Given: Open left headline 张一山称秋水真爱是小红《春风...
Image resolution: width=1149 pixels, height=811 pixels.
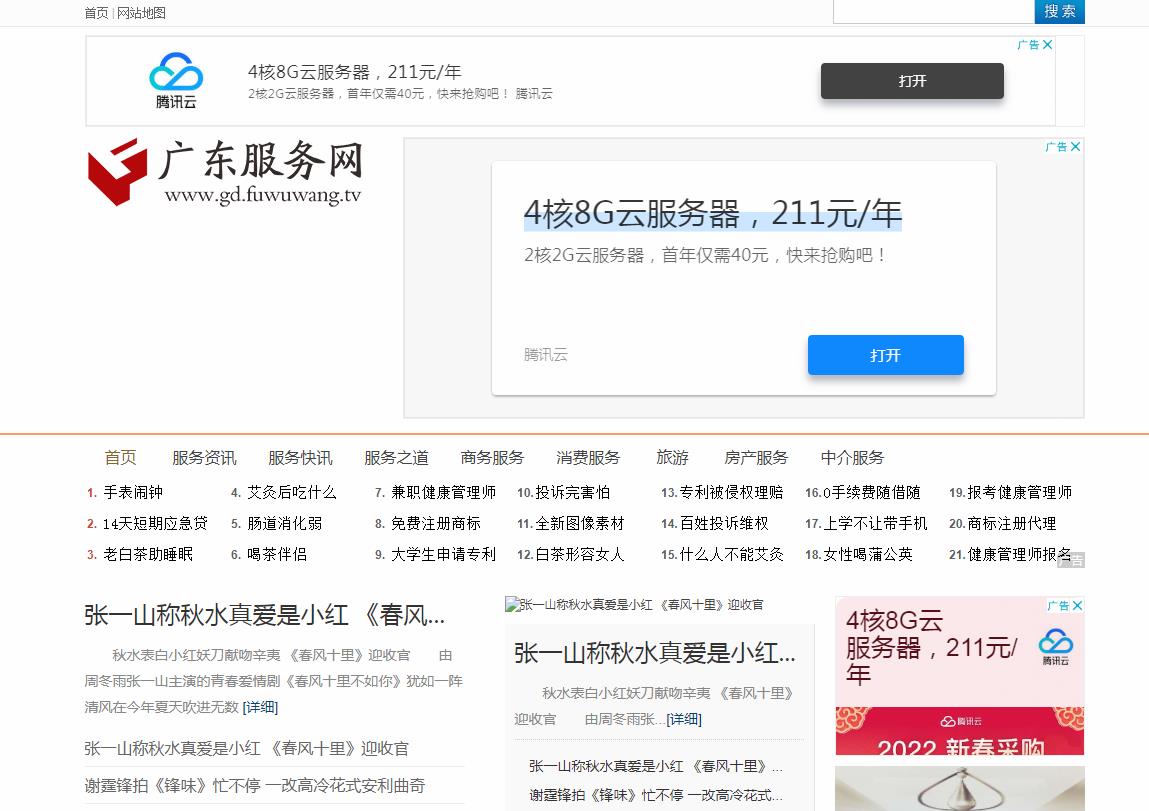Looking at the screenshot, I should (x=265, y=615).
